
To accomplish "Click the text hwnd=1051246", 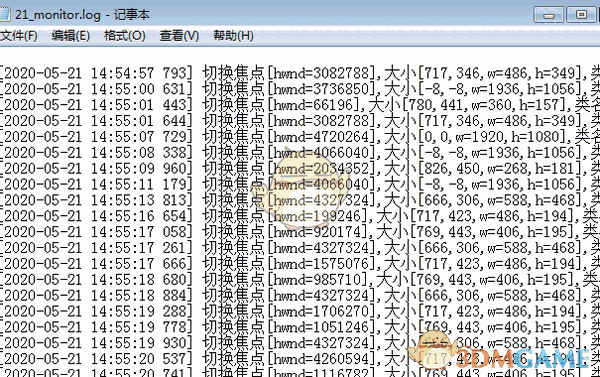I will (x=321, y=327).
